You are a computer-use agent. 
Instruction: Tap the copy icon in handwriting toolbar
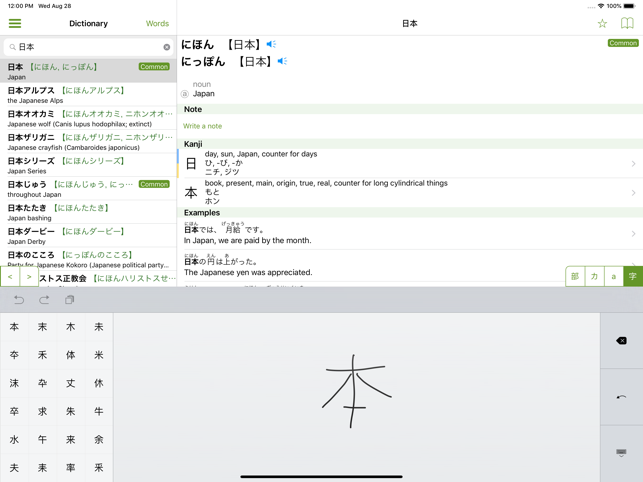(x=70, y=300)
